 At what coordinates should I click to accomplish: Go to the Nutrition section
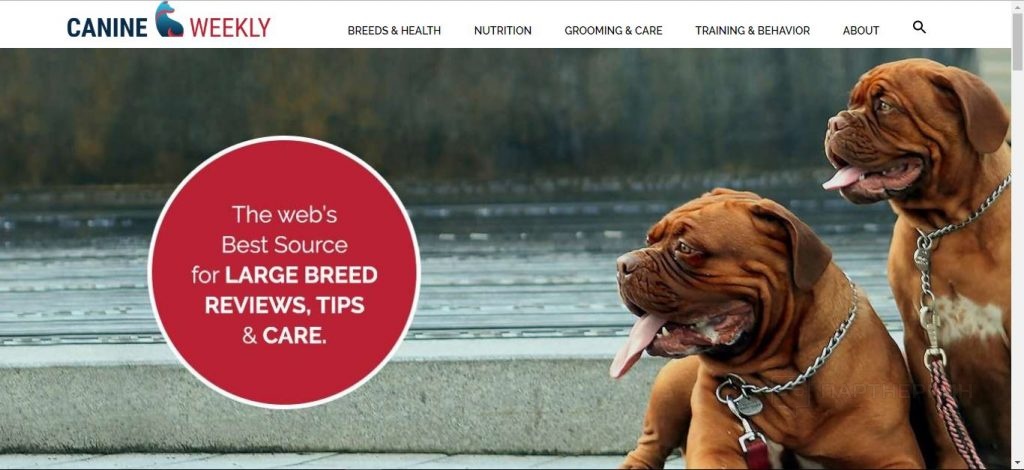click(502, 30)
